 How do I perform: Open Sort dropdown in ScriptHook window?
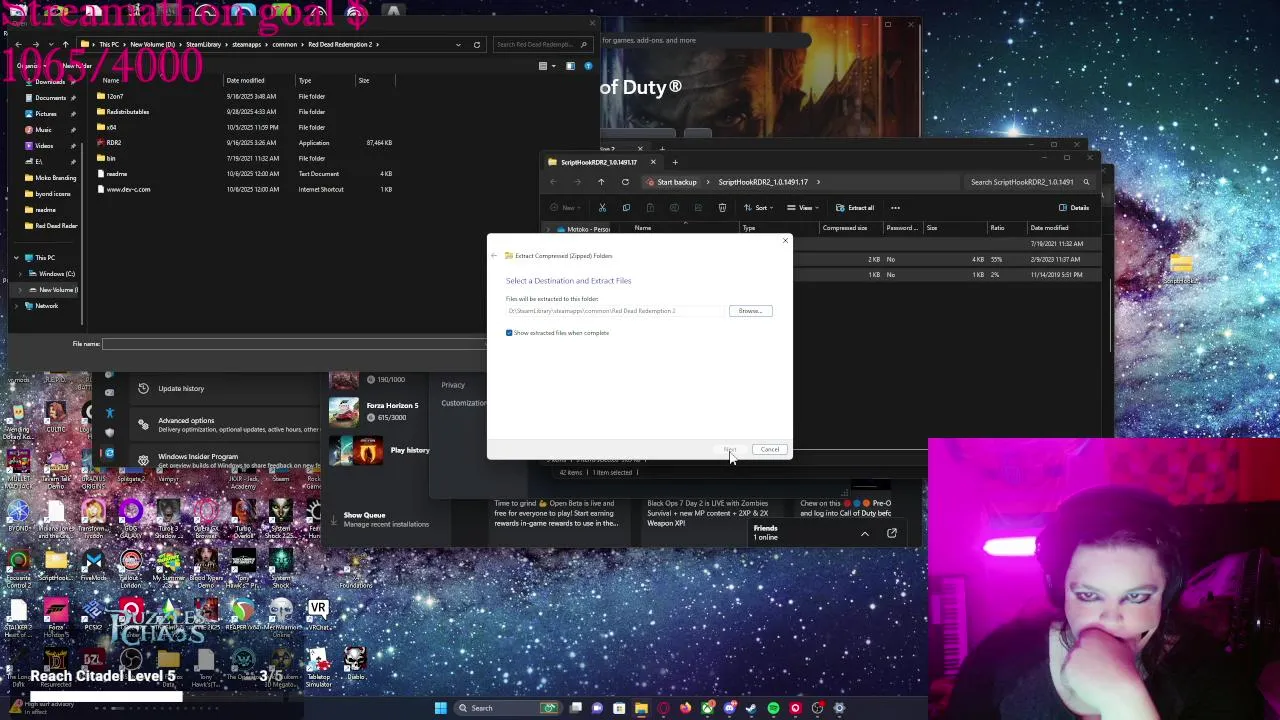click(761, 208)
